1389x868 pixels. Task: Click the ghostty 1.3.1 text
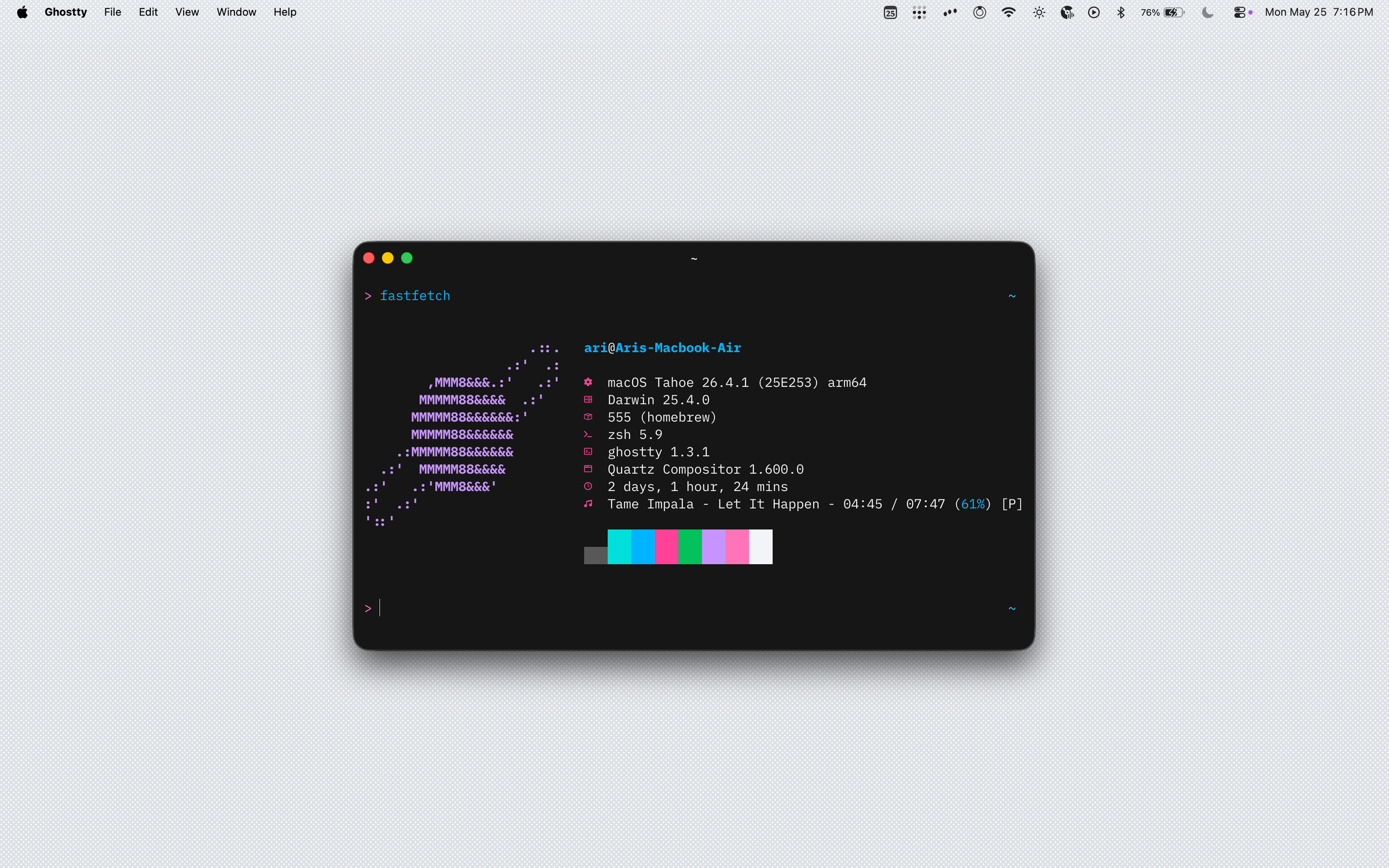(658, 452)
